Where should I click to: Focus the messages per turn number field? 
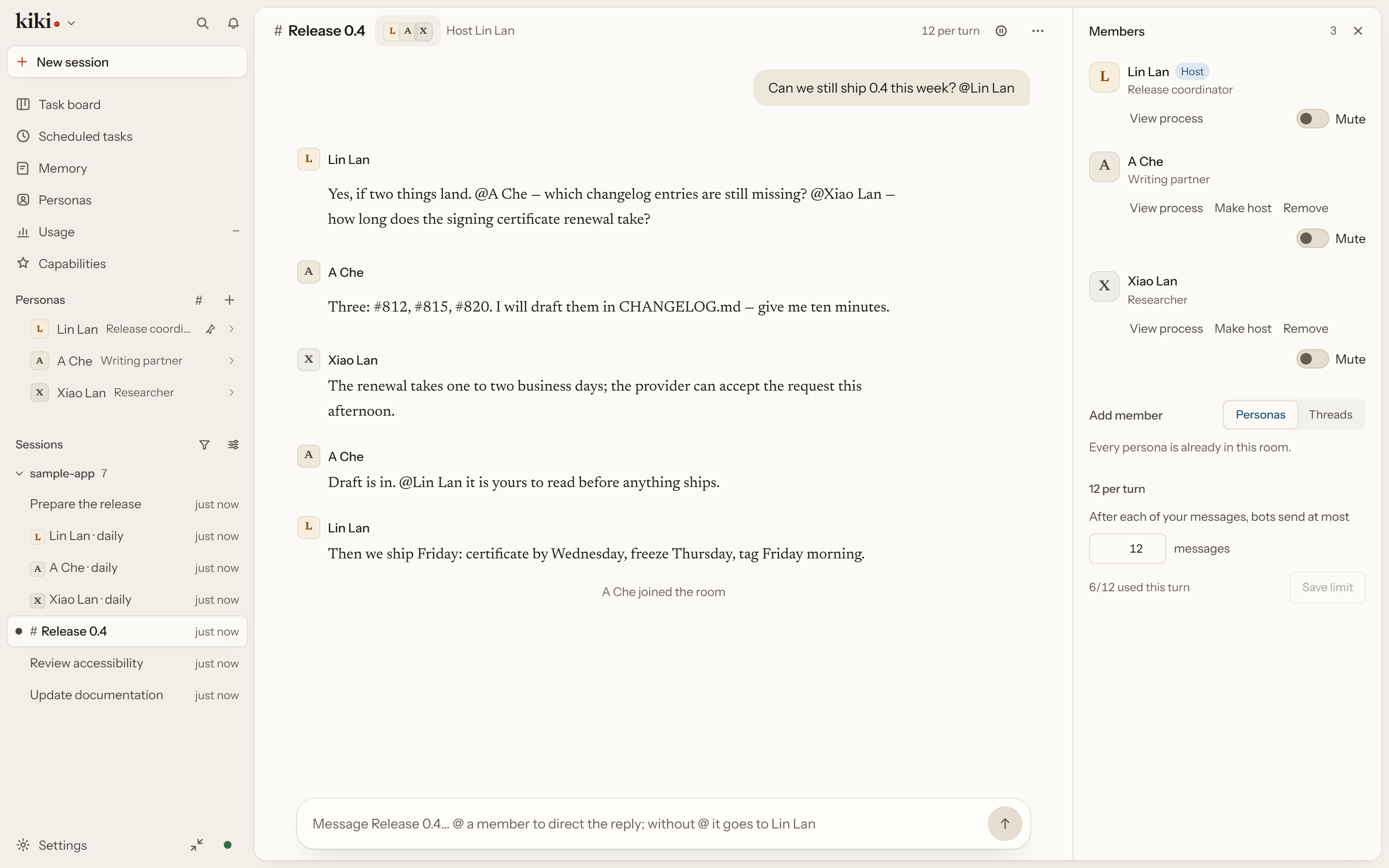pyautogui.click(x=1127, y=549)
